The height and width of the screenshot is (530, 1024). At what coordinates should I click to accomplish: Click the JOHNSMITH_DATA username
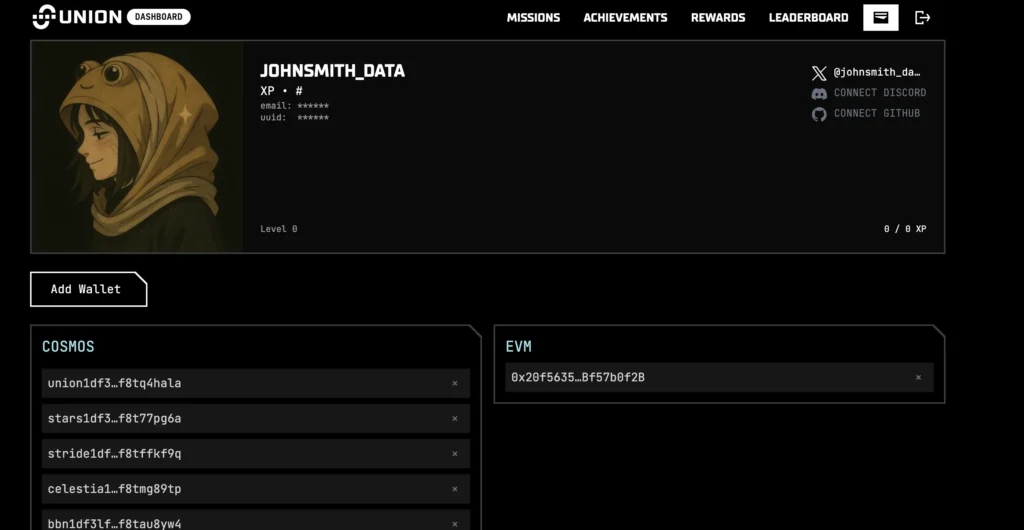click(x=332, y=71)
